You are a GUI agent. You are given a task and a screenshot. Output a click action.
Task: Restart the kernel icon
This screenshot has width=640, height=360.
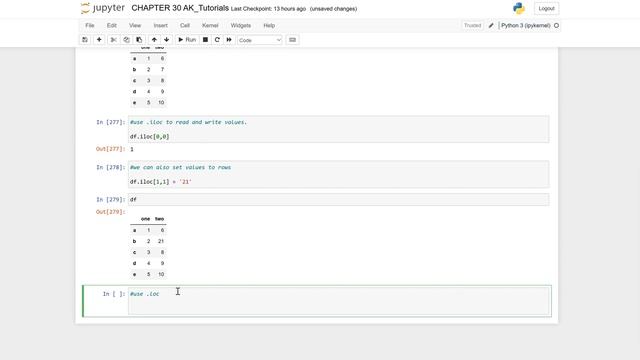(217, 40)
